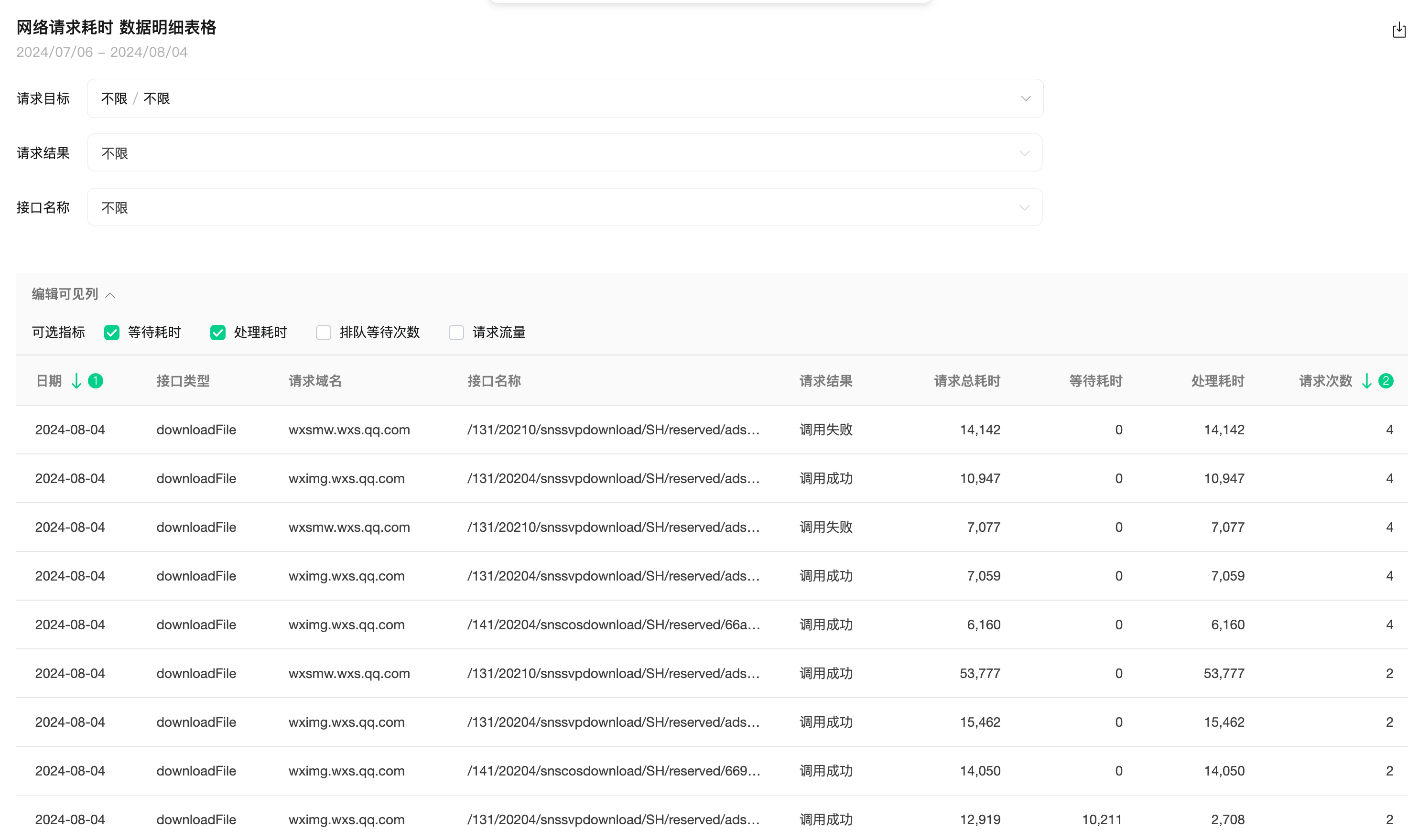The image size is (1408, 840).
Task: Uncheck the 处理耗时 checkbox
Action: (218, 332)
